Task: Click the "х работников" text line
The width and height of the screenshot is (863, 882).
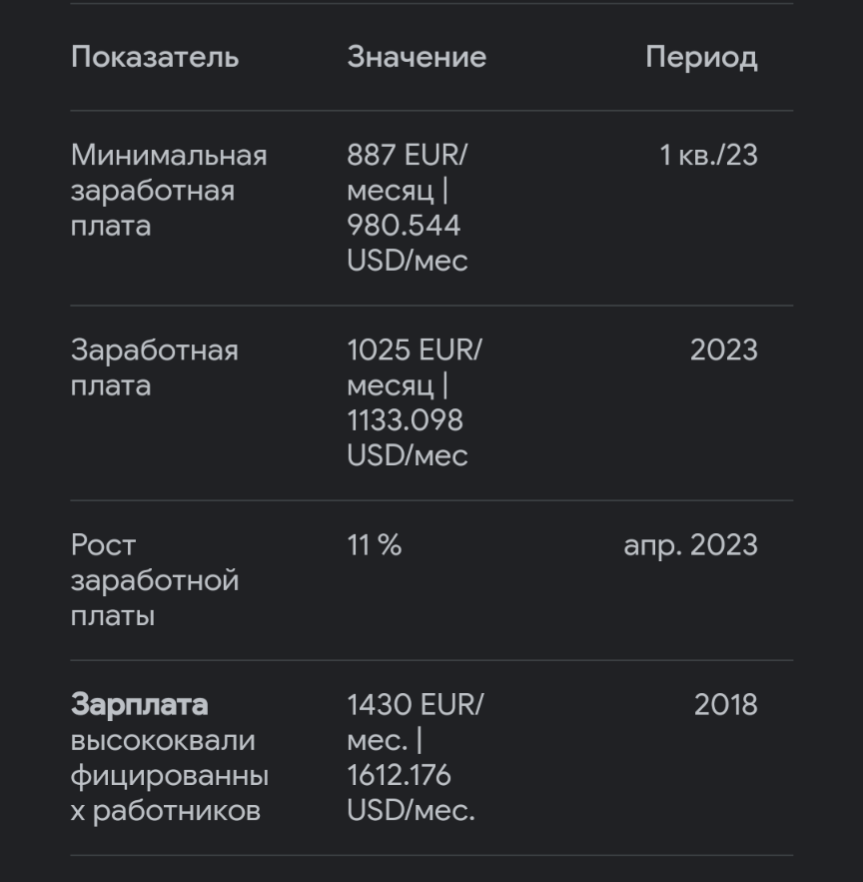Action: [x=165, y=810]
